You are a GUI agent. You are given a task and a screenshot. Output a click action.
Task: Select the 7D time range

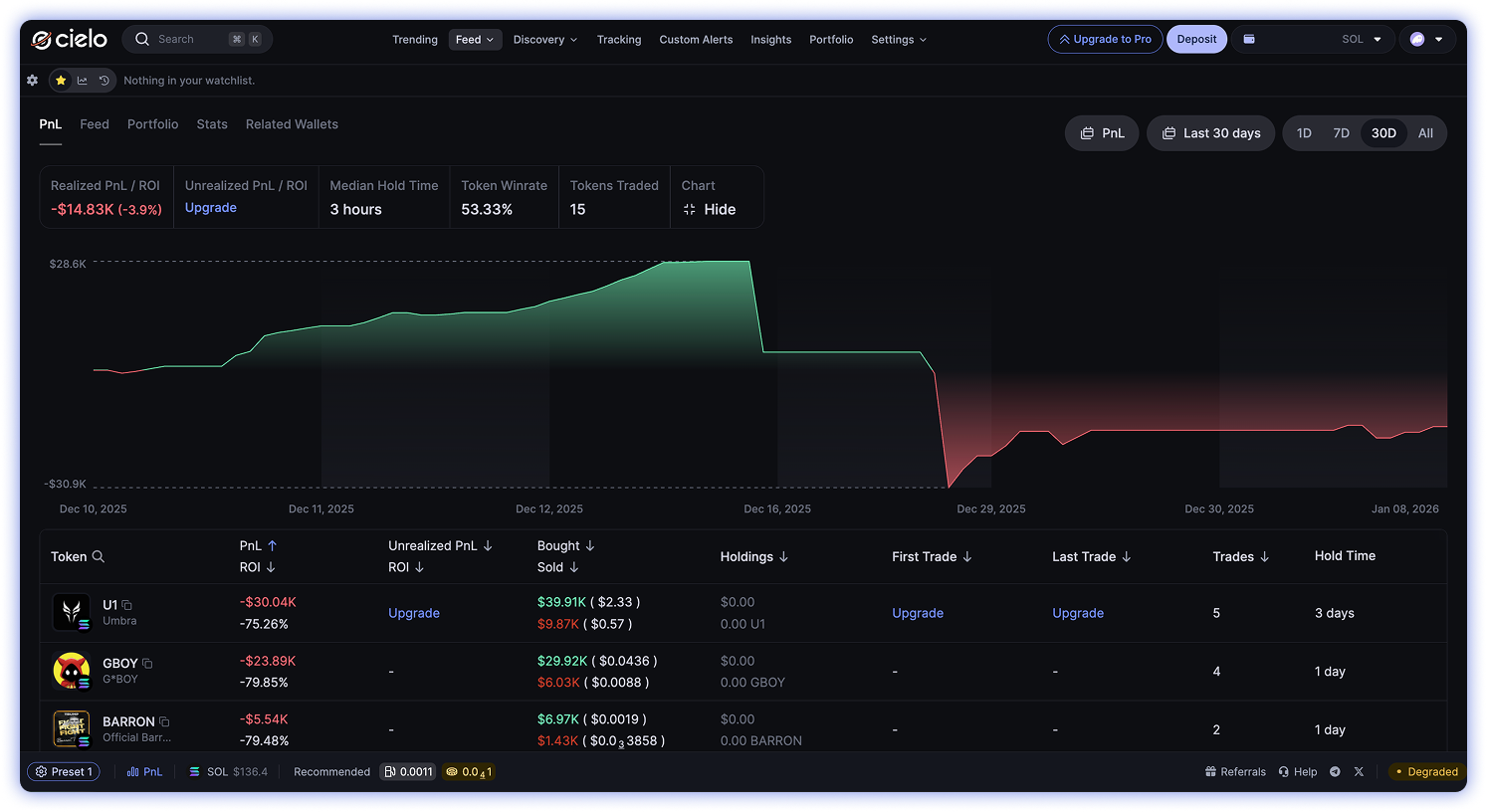[x=1341, y=133]
